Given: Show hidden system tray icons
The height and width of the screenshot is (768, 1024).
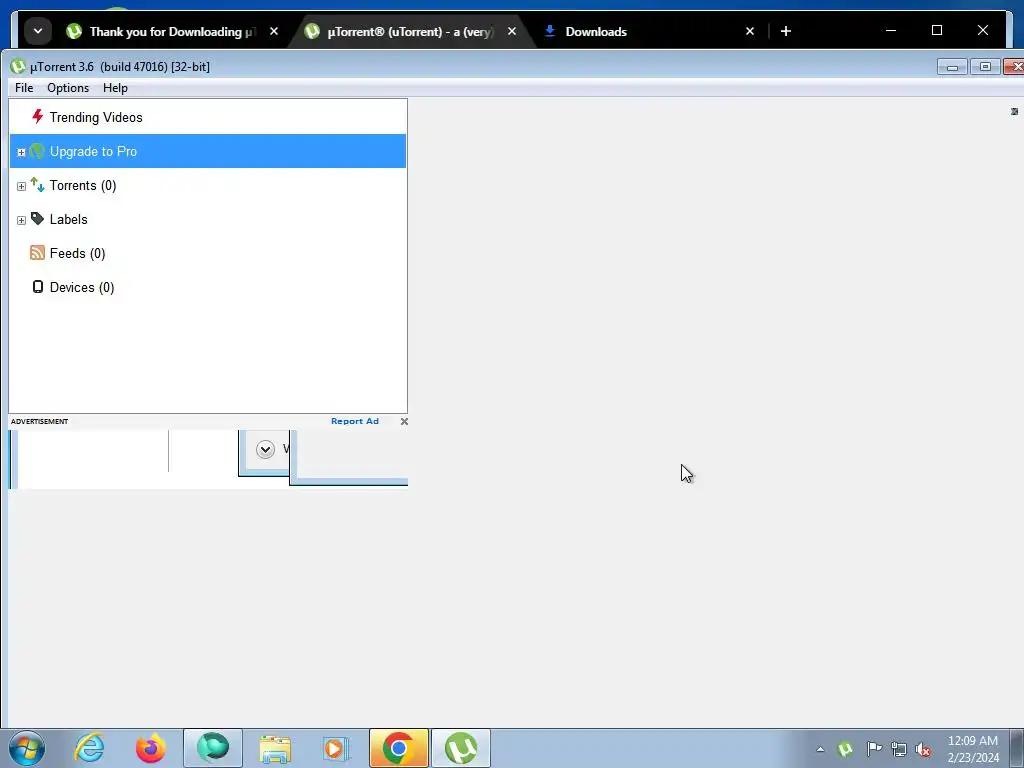Looking at the screenshot, I should pos(820,749).
